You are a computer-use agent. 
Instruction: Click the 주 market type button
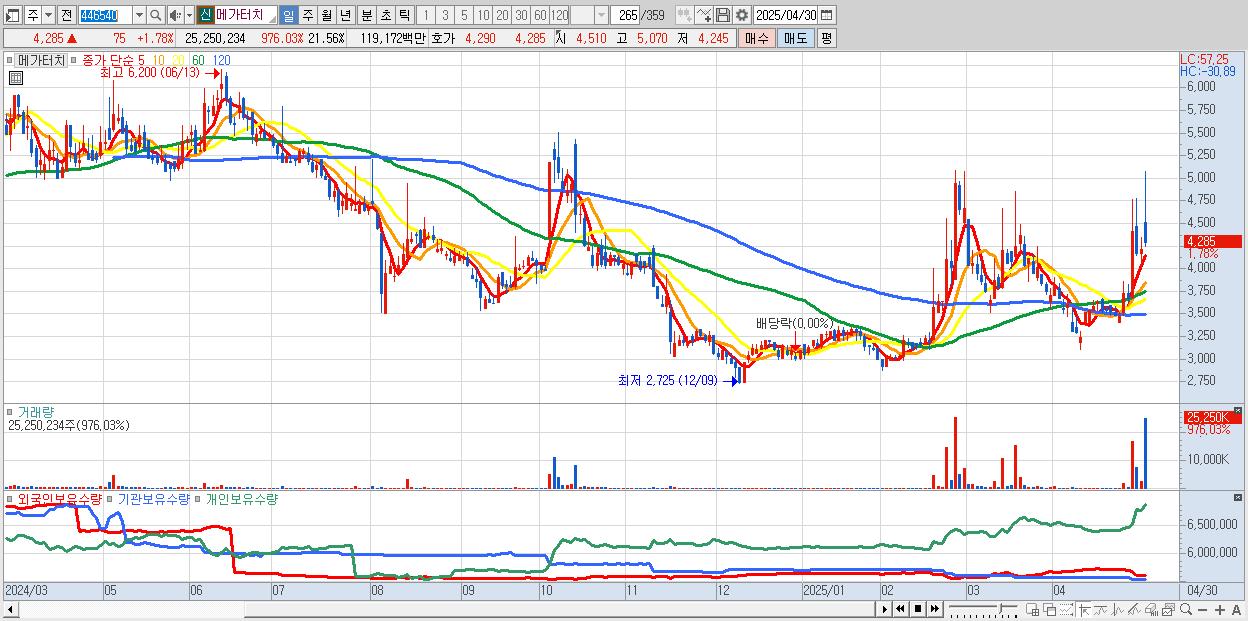click(32, 15)
